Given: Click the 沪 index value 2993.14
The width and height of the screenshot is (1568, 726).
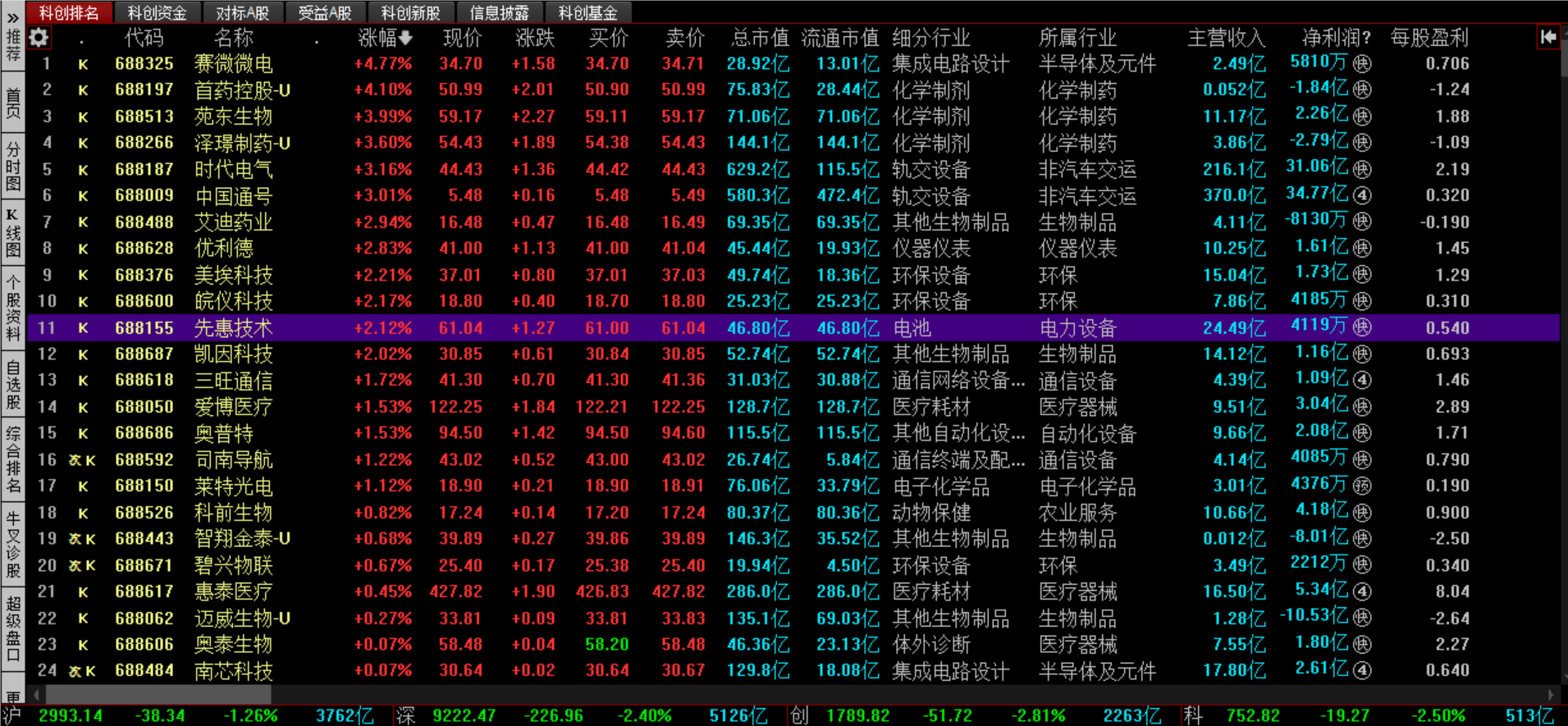Looking at the screenshot, I should (x=71, y=715).
